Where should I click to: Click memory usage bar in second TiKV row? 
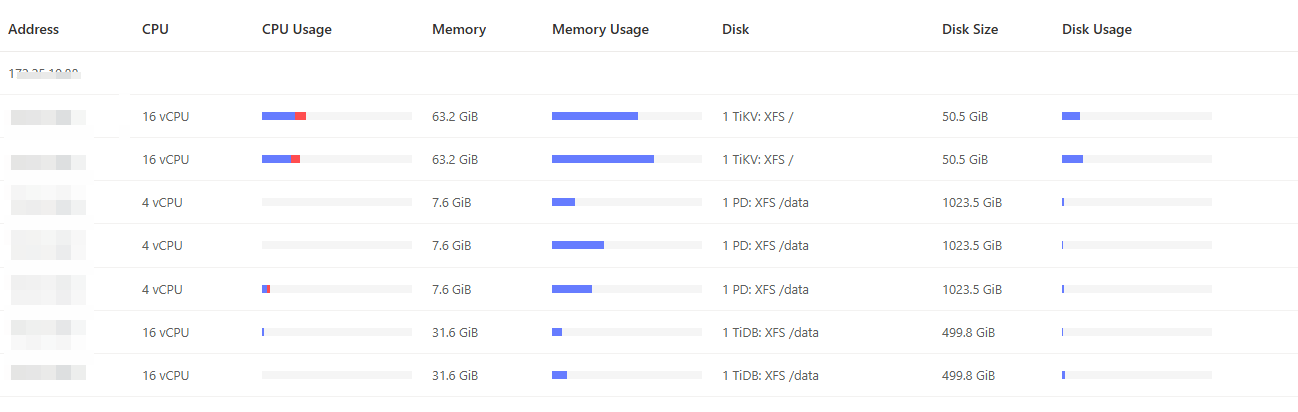(626, 159)
